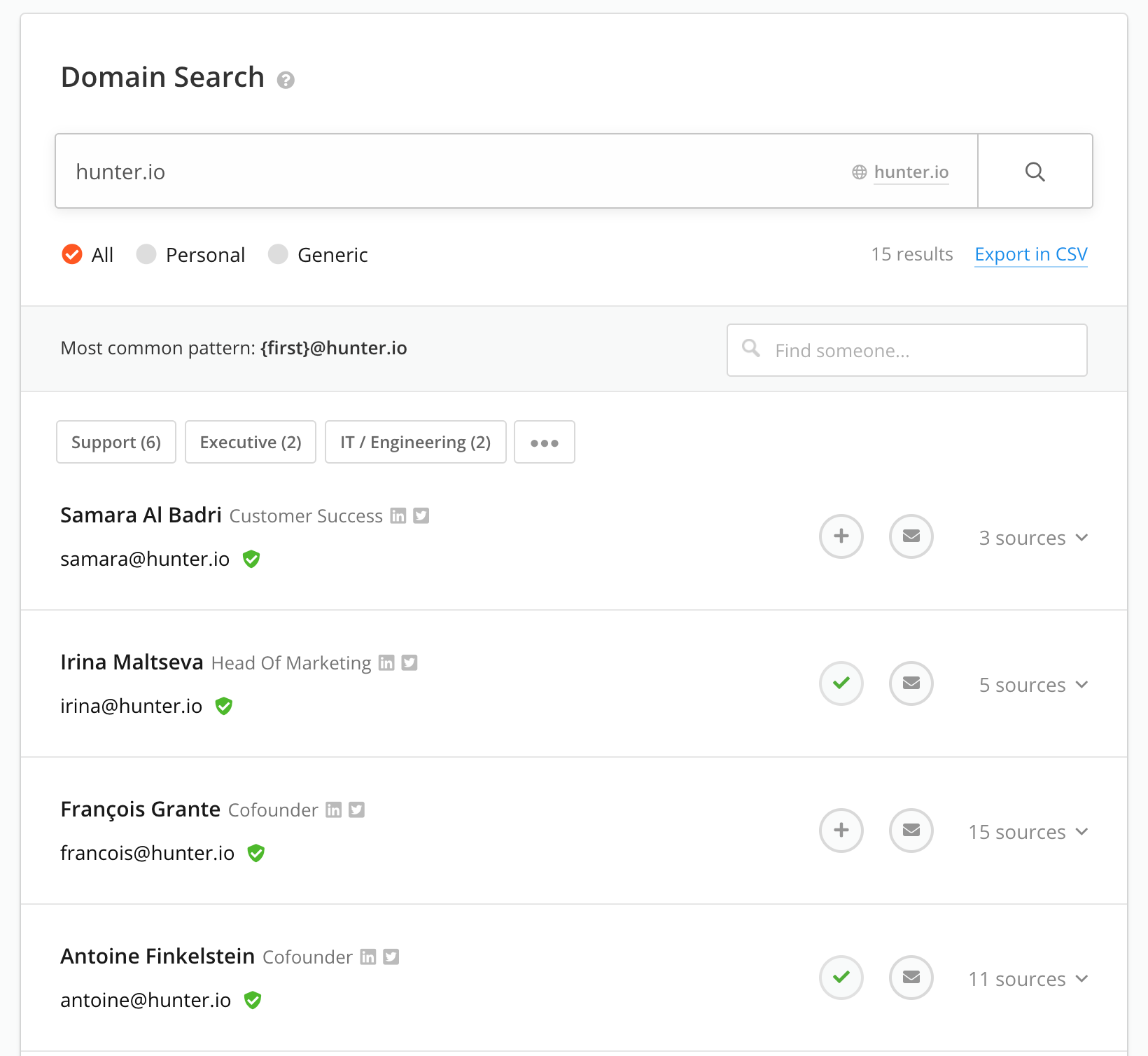Click verified shield next to irina@hunter.io

[224, 706]
